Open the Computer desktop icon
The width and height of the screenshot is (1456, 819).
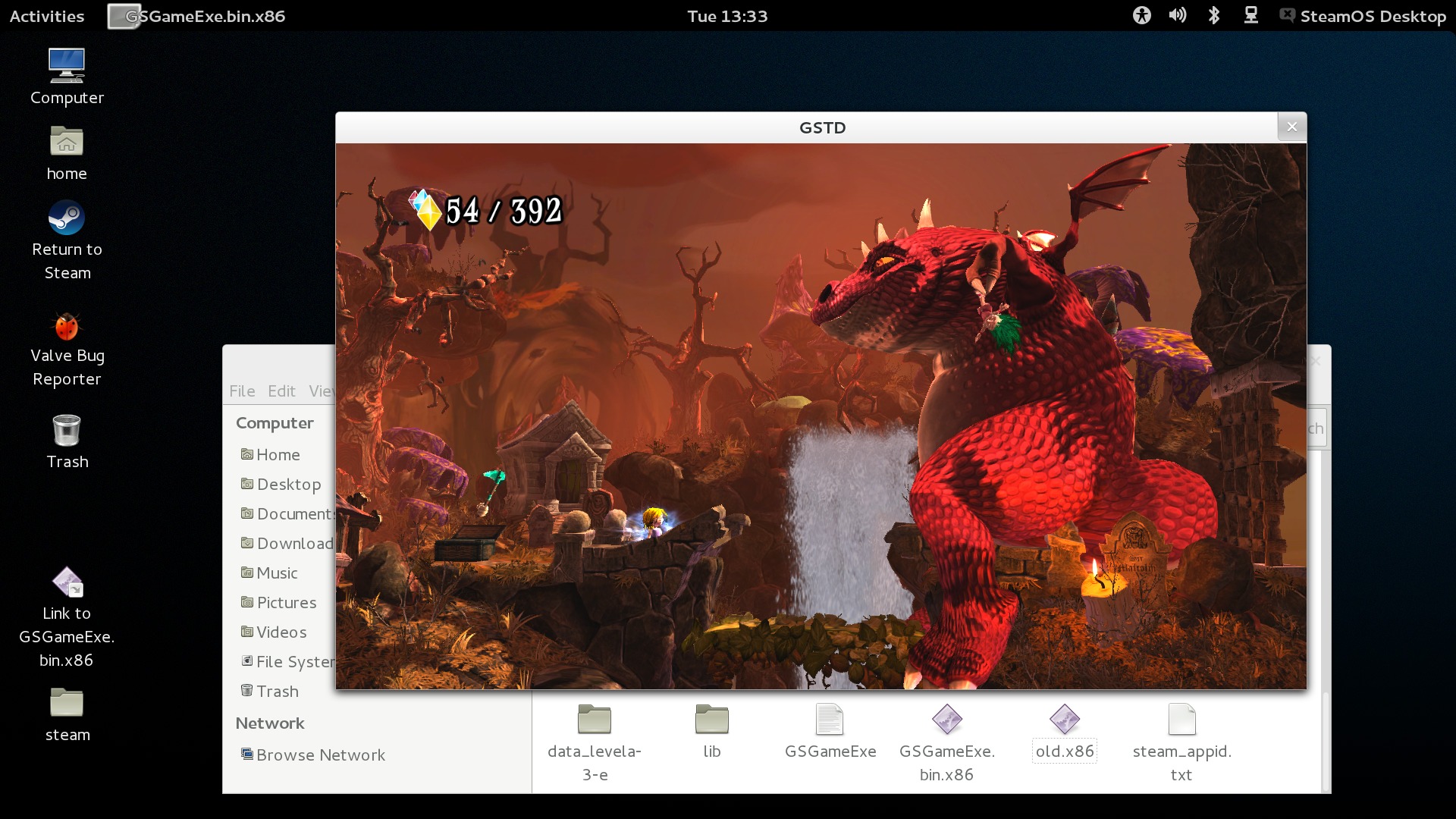point(67,76)
